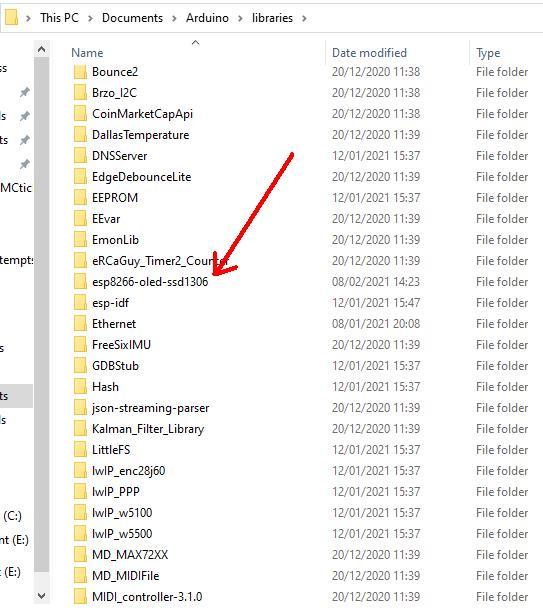Click the lwIP_w5100 folder icon

click(x=80, y=513)
